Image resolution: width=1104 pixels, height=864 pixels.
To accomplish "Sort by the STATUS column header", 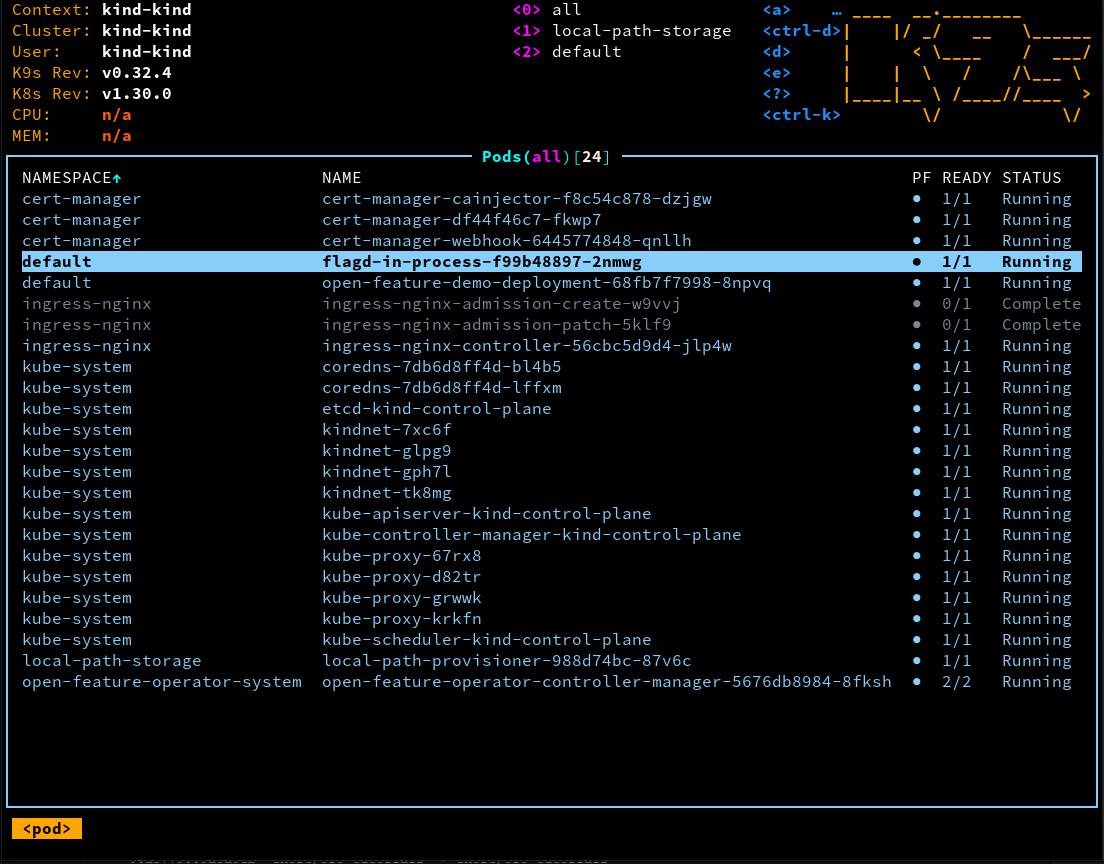I will [x=1032, y=178].
